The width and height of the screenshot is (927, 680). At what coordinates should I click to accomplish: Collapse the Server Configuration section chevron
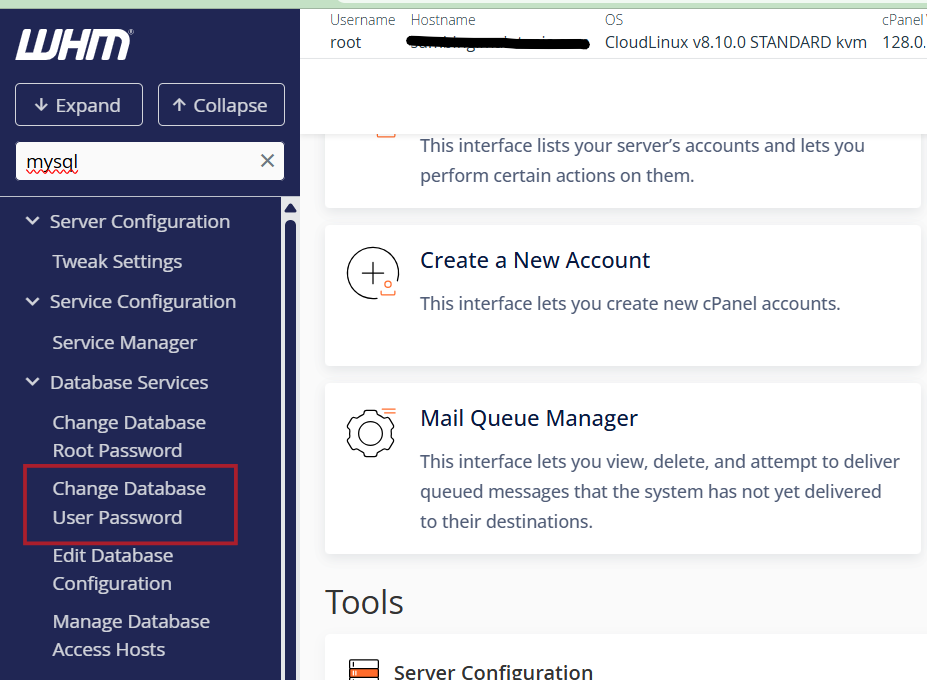[x=33, y=221]
